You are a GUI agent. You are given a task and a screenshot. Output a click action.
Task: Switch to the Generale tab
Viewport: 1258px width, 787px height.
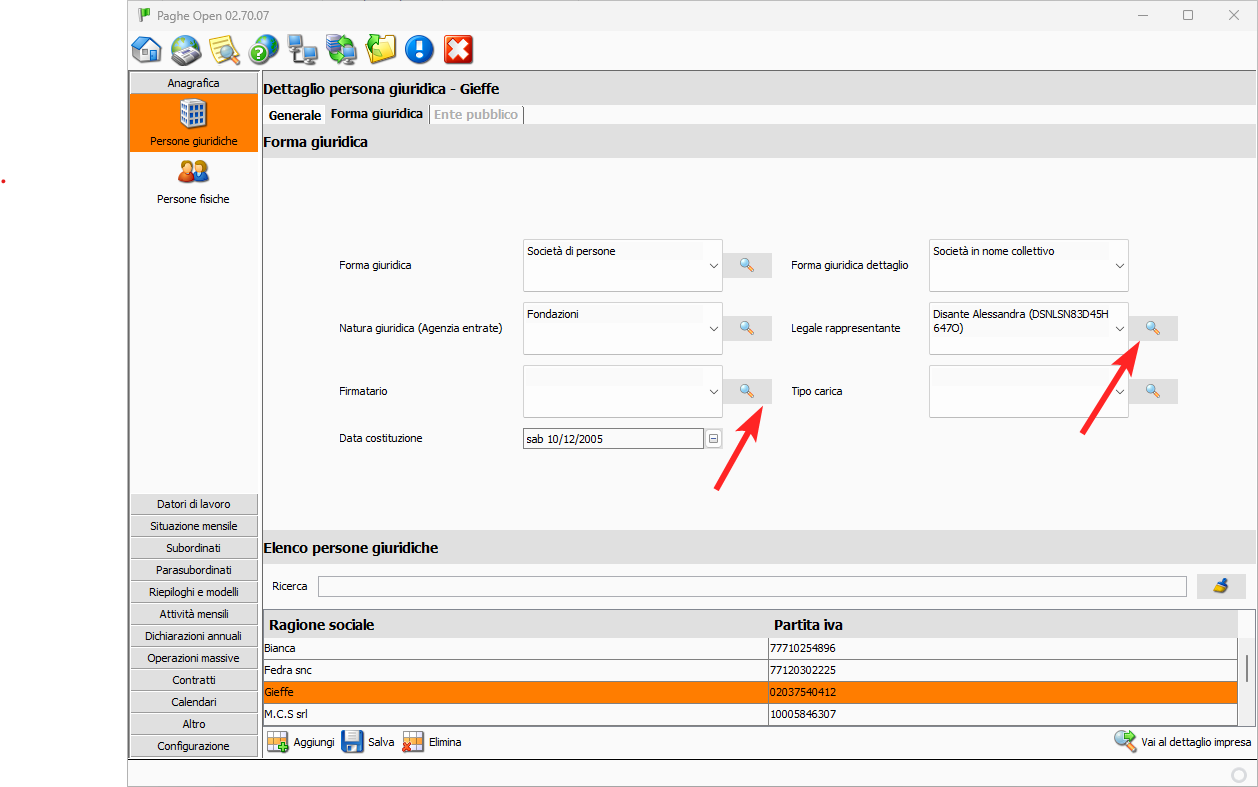295,115
